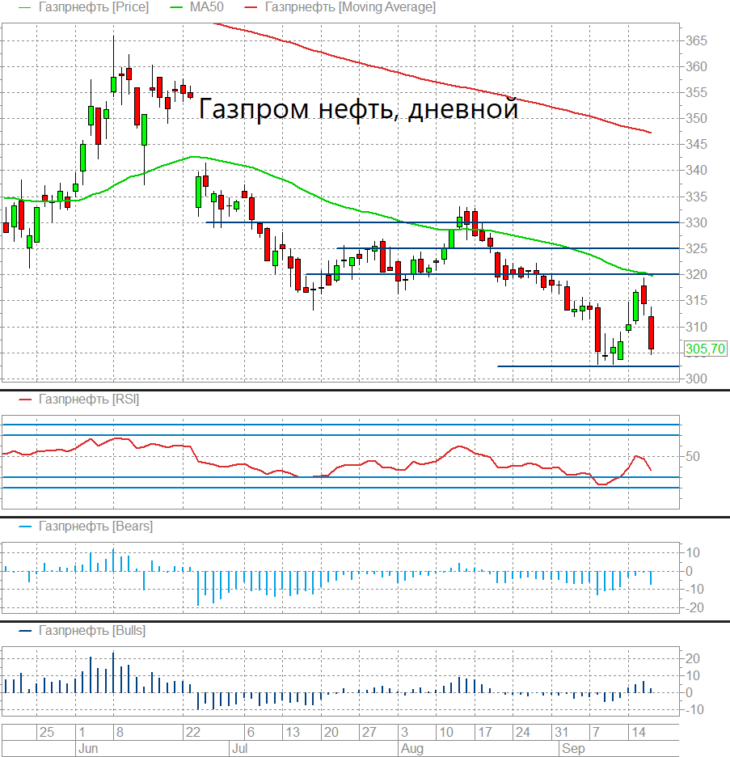This screenshot has width=730, height=757.
Task: Click the dark-blue Bulls legend marker
Action: pos(25,631)
